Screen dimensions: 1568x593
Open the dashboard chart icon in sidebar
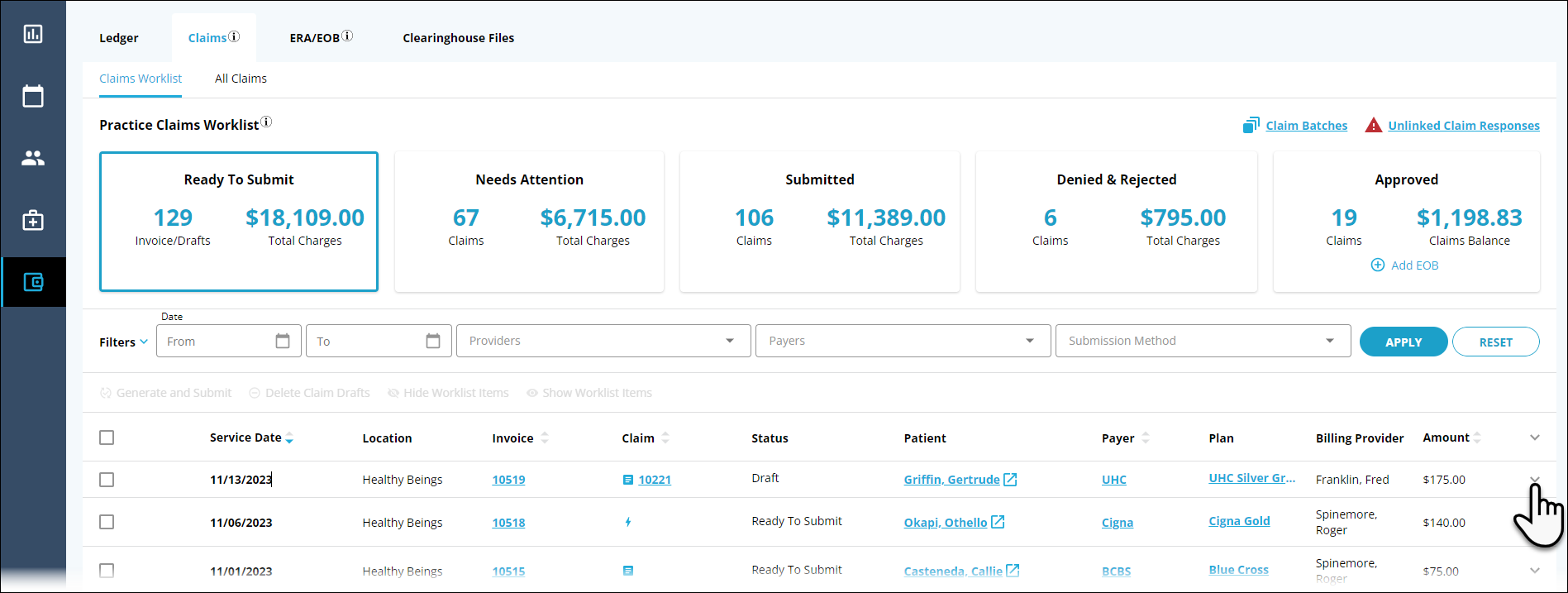pos(33,34)
